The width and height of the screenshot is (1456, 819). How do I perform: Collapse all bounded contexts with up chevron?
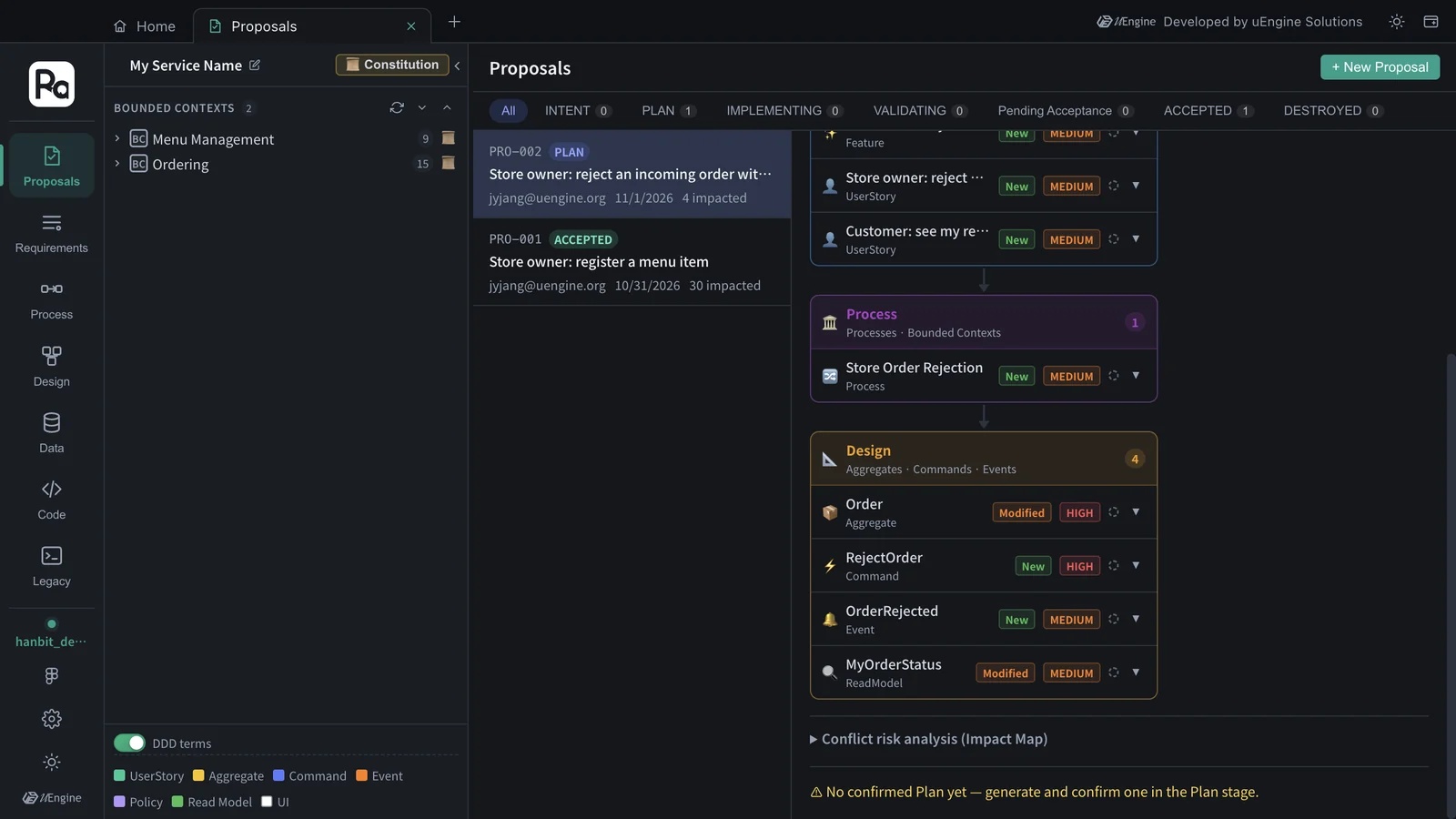[x=447, y=107]
